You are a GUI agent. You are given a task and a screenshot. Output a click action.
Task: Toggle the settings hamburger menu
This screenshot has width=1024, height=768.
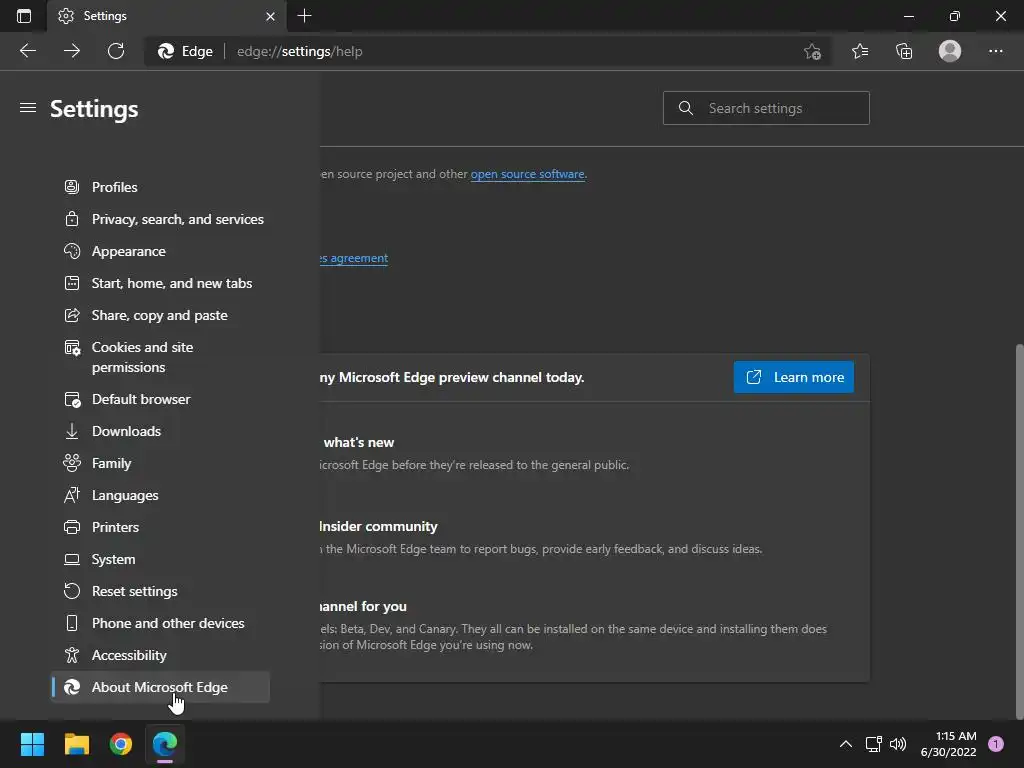pyautogui.click(x=27, y=108)
